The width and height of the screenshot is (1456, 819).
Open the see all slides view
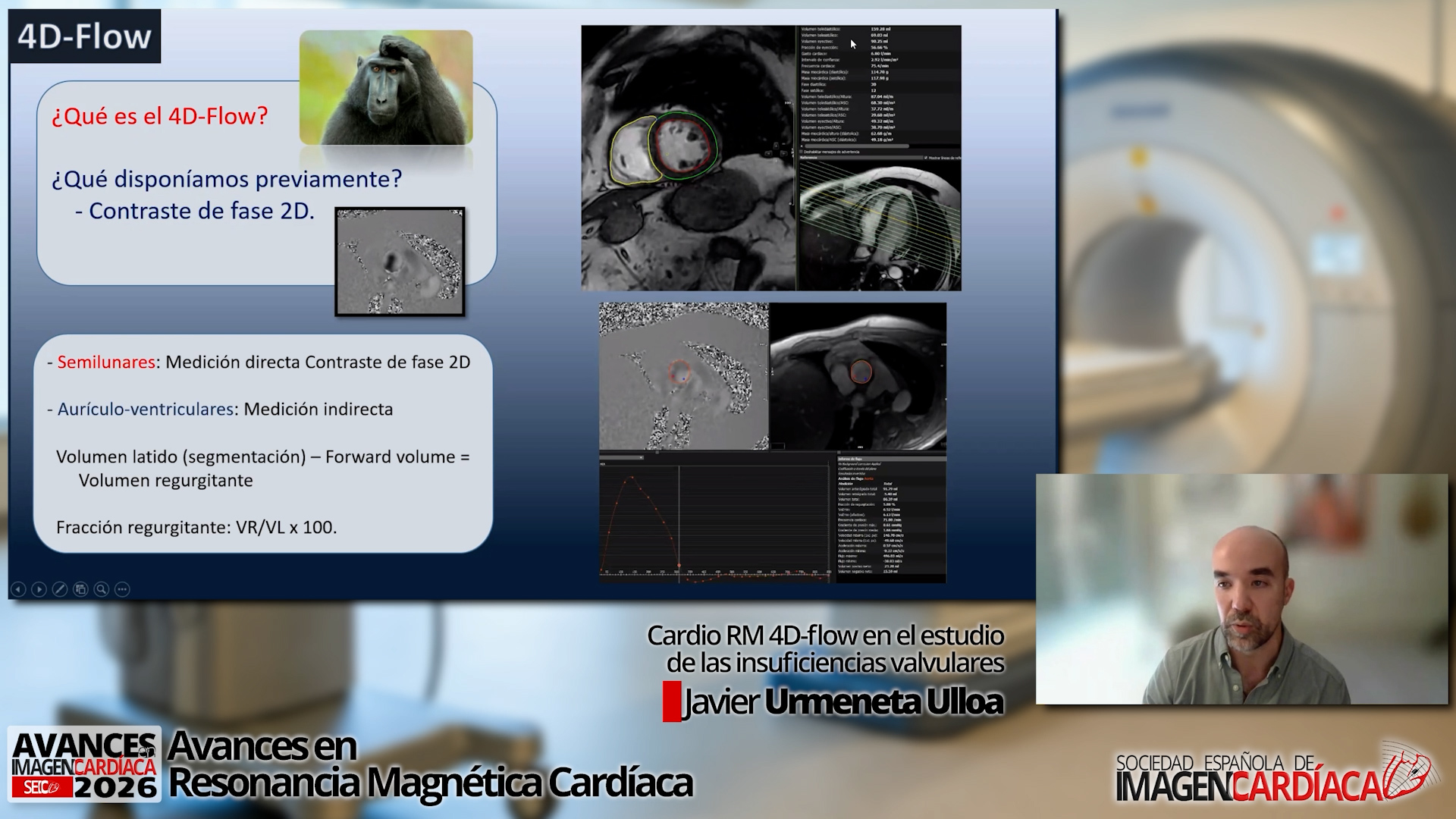point(80,589)
